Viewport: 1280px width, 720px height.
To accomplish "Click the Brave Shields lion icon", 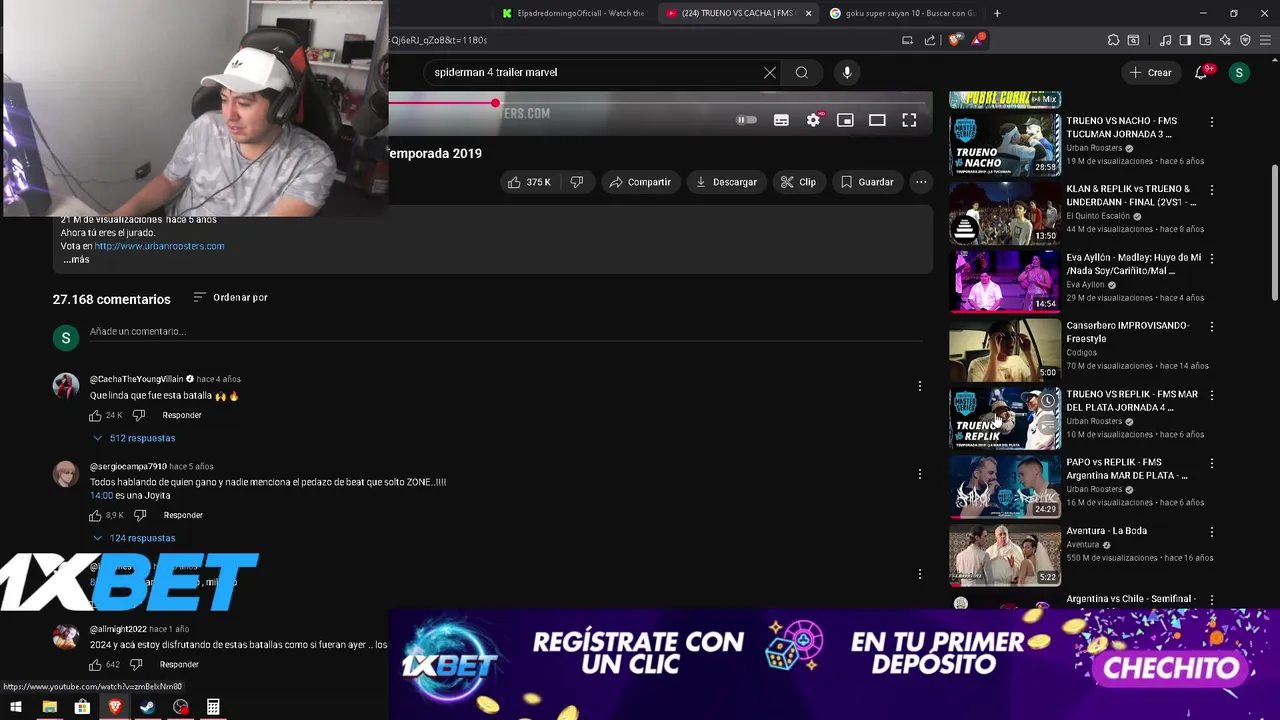I will tap(955, 40).
